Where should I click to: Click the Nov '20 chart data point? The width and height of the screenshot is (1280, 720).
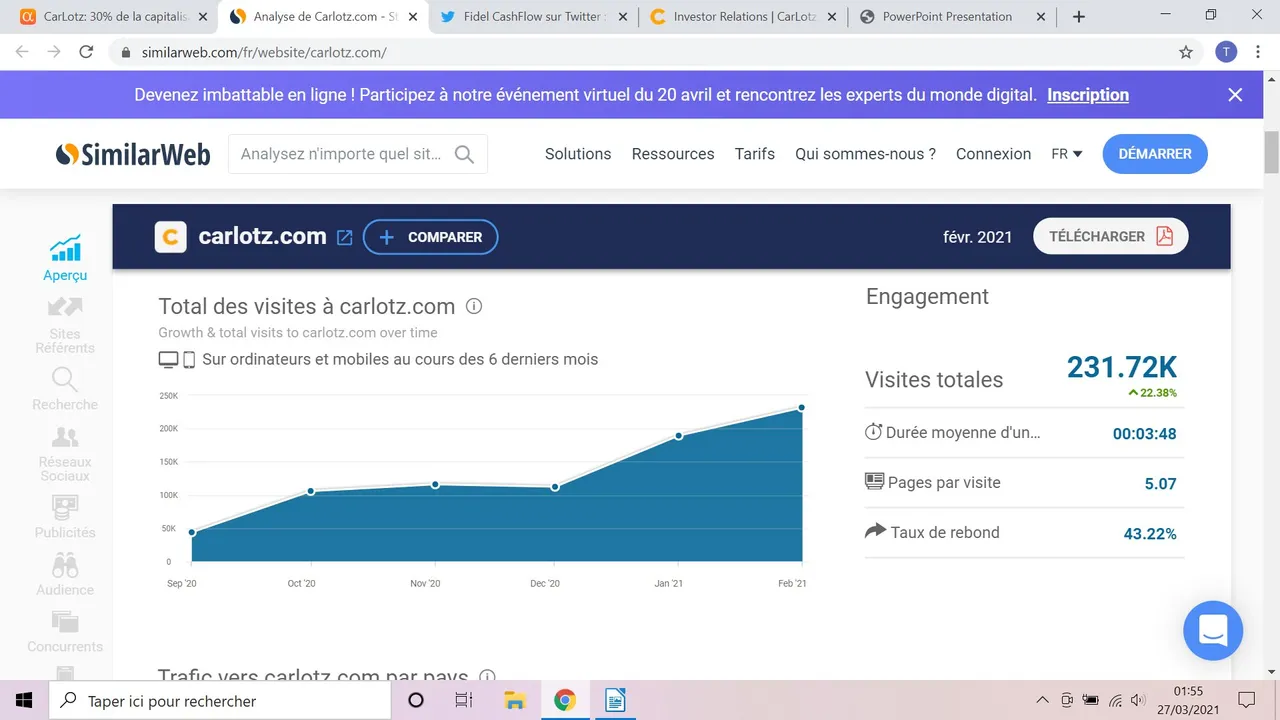[435, 485]
